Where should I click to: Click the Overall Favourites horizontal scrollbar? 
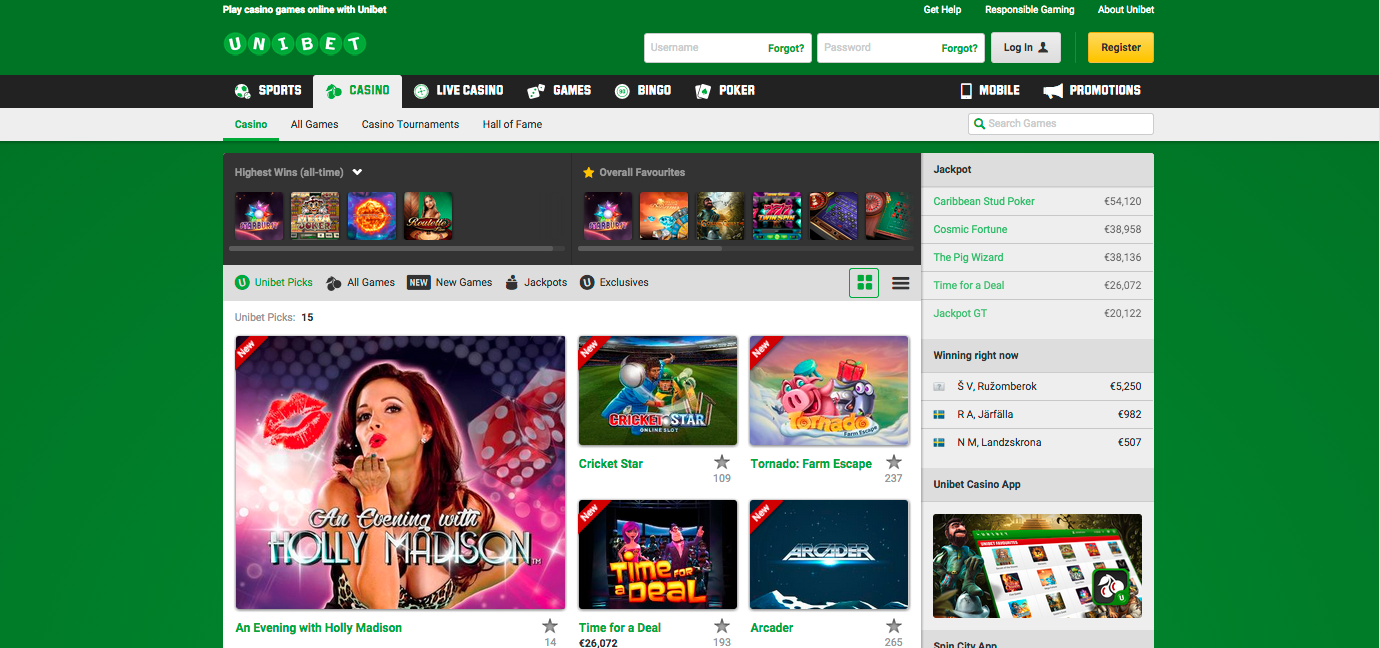click(652, 248)
